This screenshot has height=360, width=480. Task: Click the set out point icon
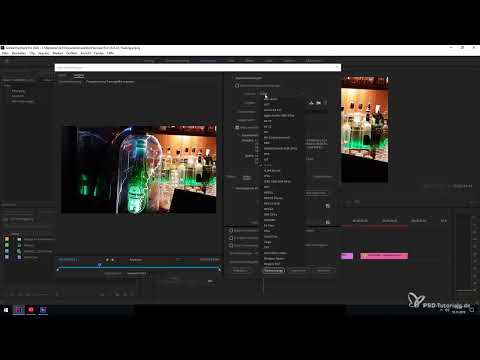(113, 260)
